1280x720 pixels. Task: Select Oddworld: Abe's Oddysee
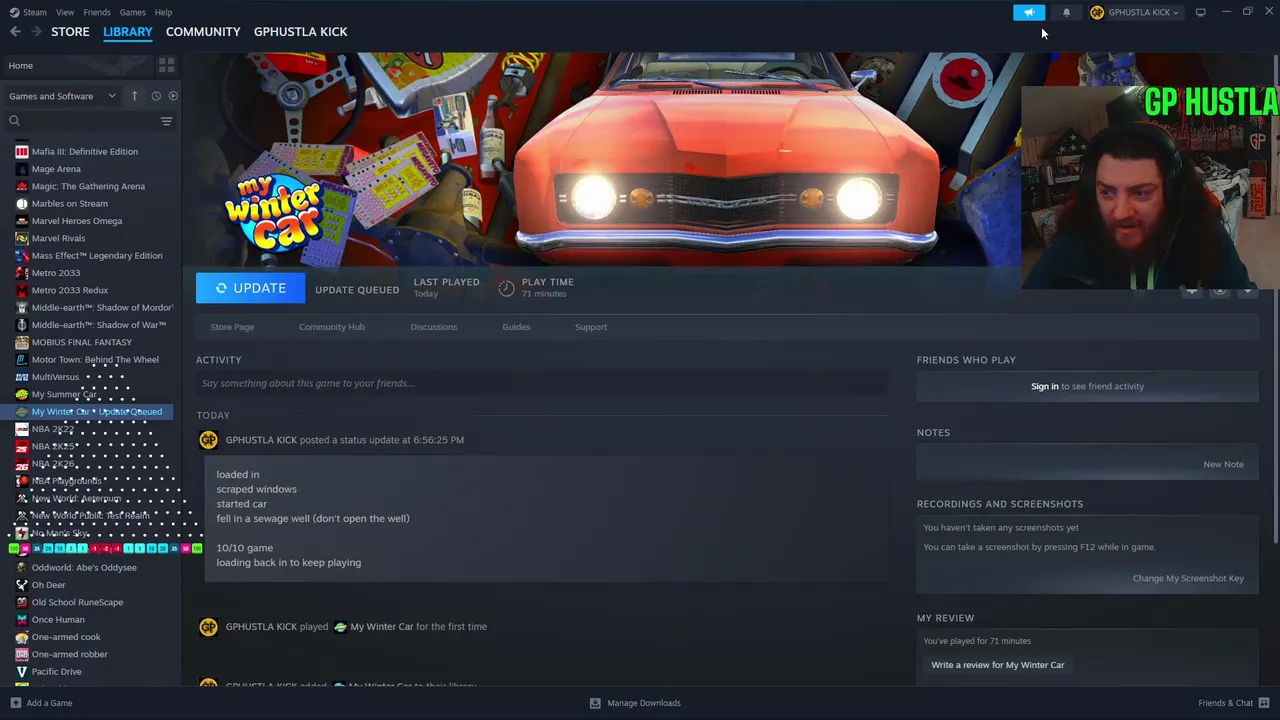tap(84, 568)
